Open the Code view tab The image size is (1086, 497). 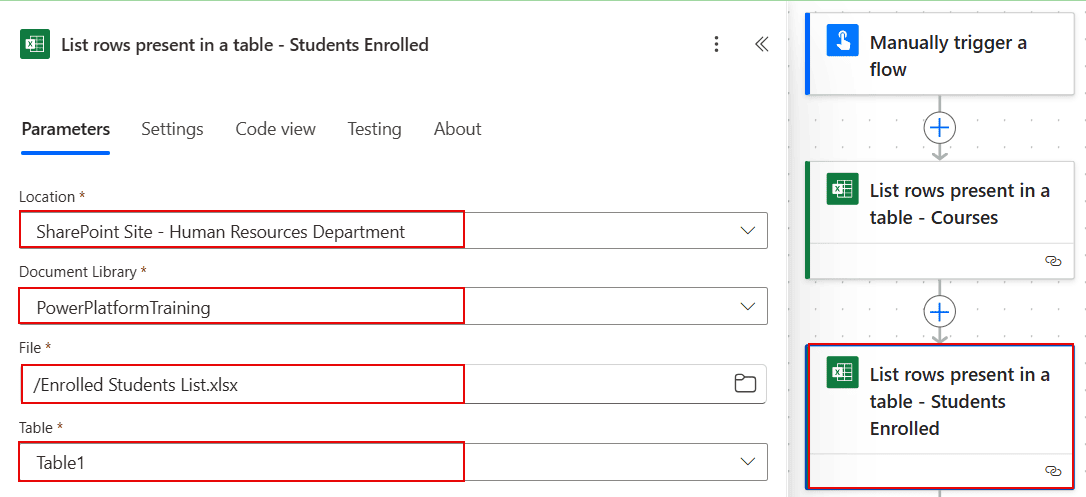[x=276, y=129]
